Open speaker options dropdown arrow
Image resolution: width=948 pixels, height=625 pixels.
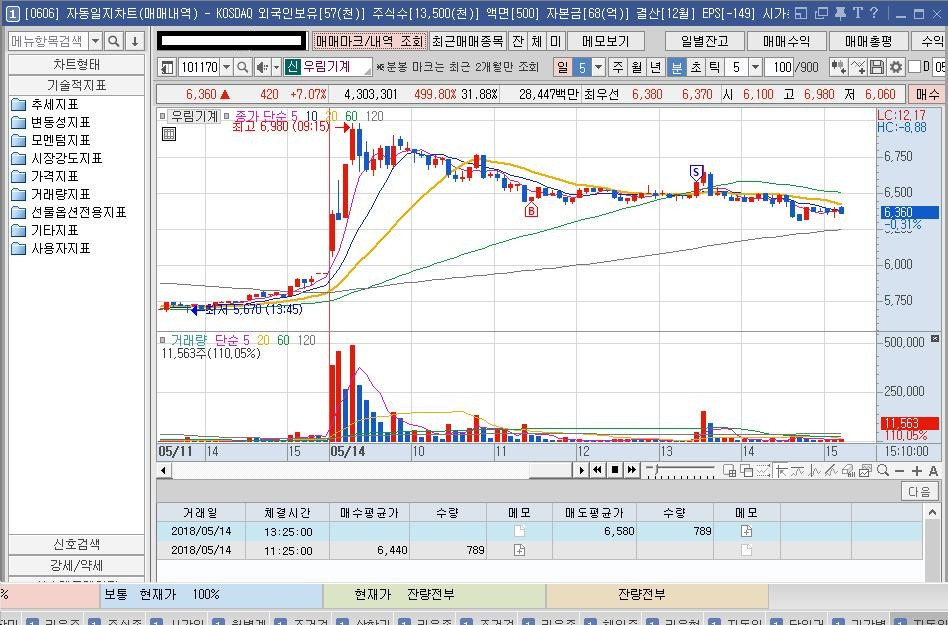coord(276,67)
